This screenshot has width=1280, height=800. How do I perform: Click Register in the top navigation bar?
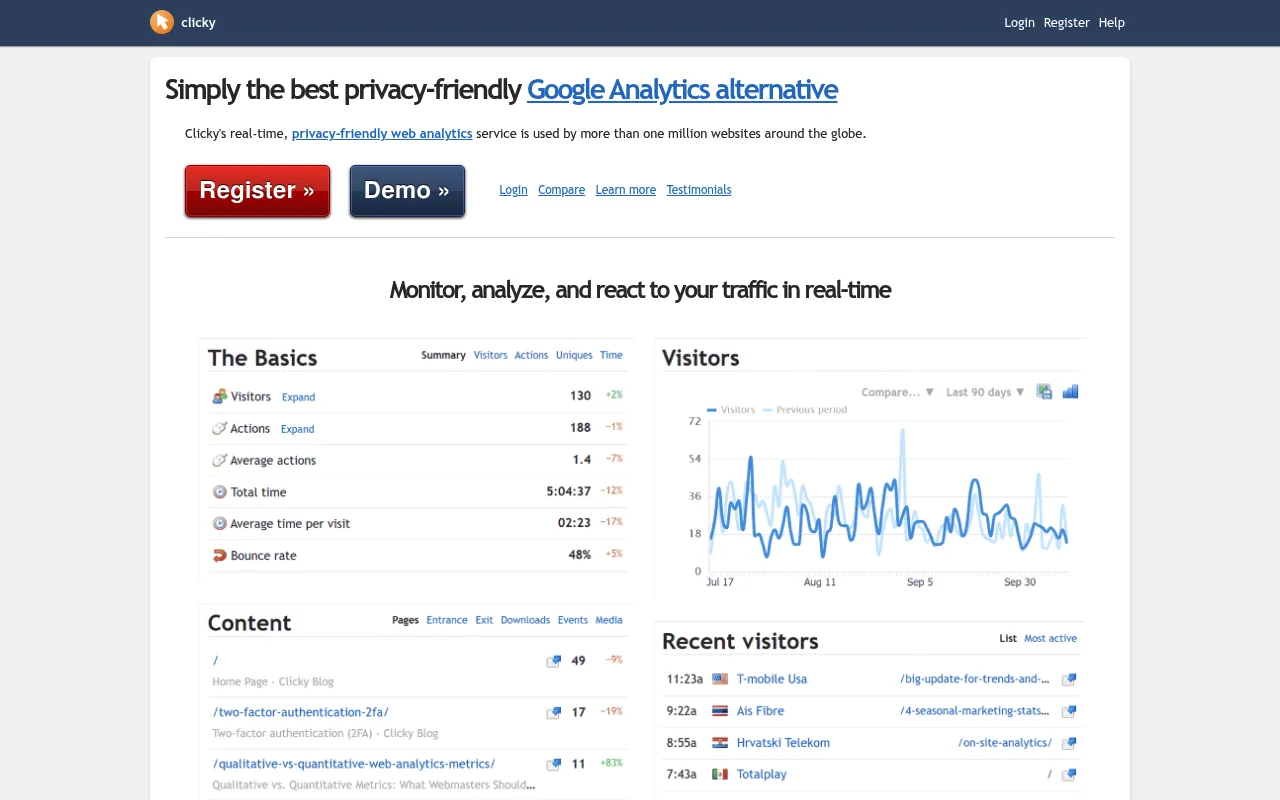(1066, 22)
